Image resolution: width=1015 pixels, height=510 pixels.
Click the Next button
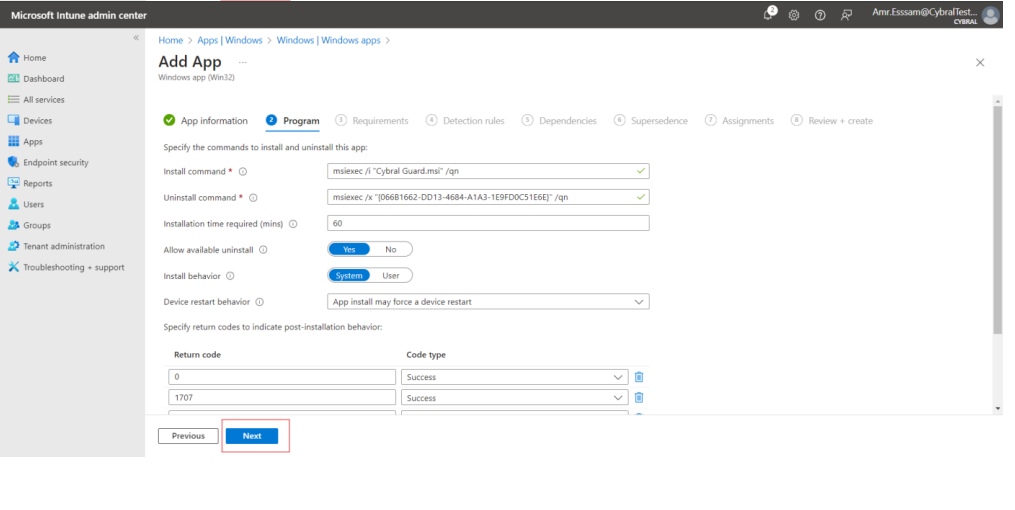pos(252,436)
